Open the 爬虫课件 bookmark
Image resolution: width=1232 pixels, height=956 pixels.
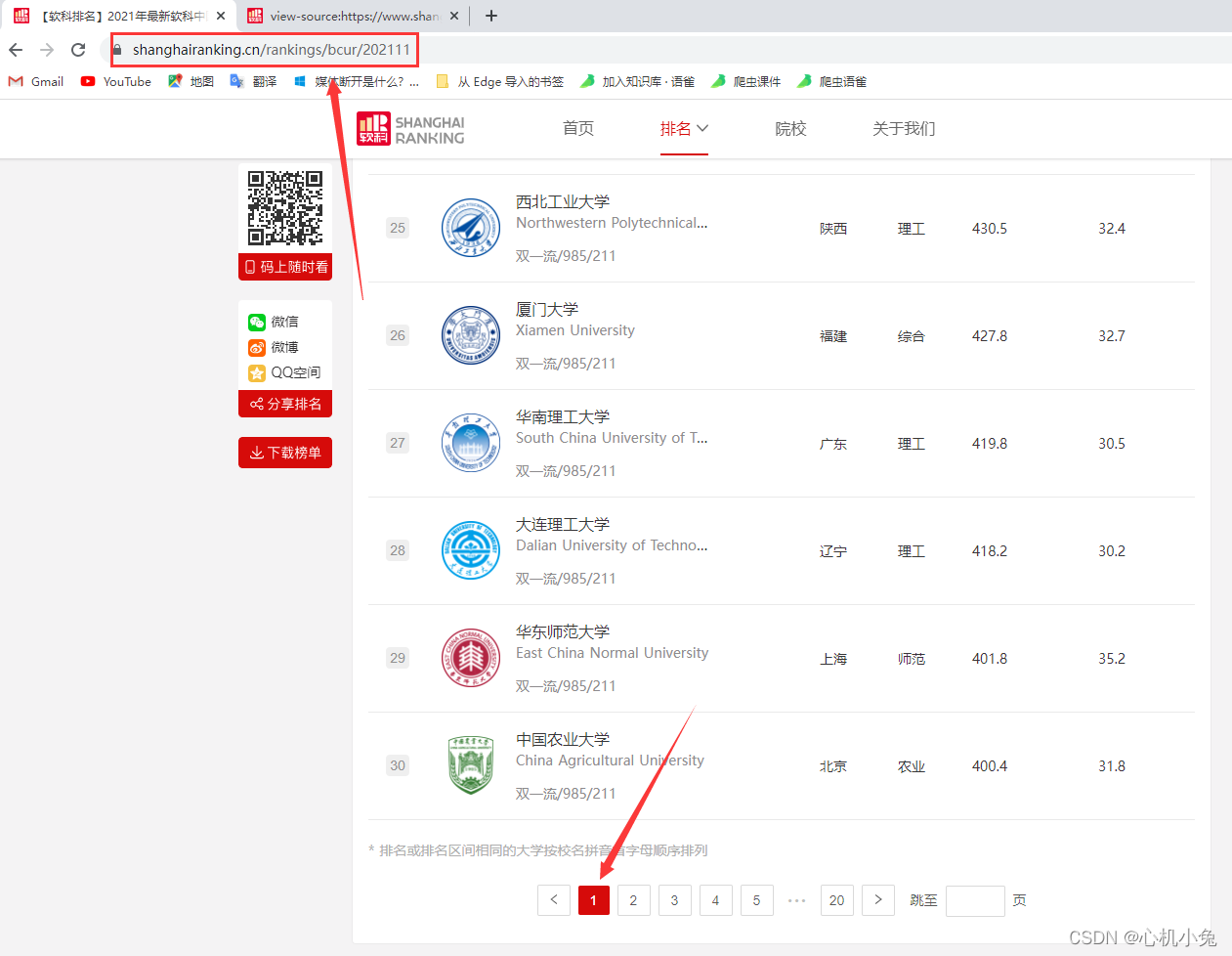pos(745,82)
